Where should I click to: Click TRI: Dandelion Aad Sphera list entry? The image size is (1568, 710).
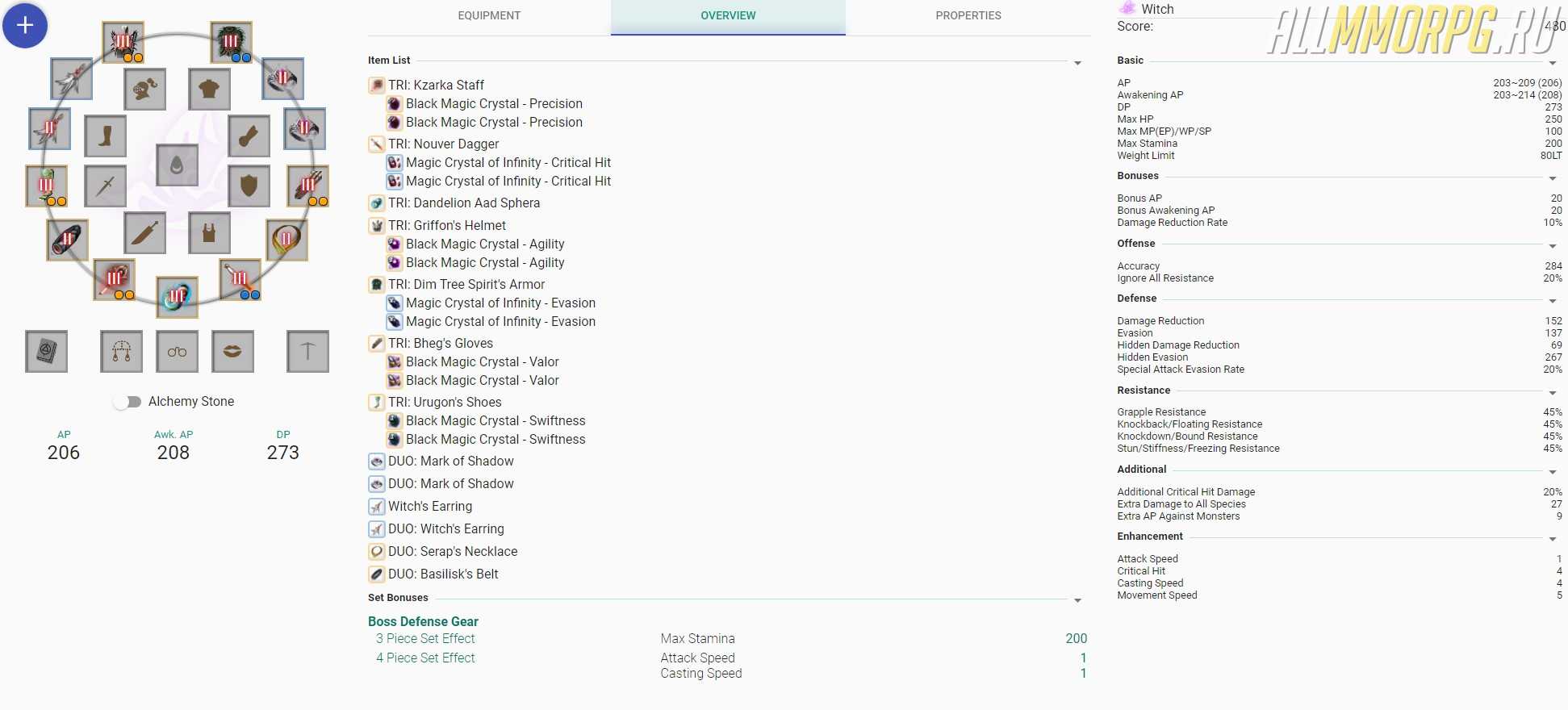[x=464, y=203]
